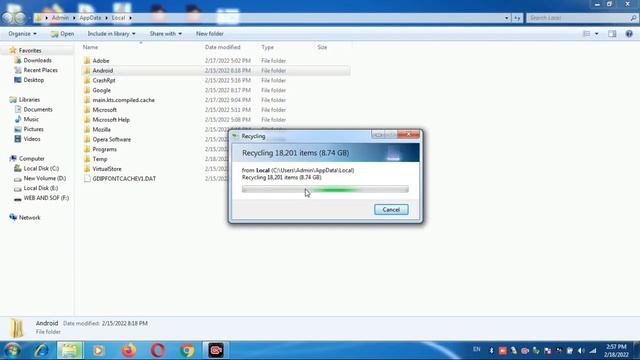Screen dimensions: 640x360
Task: Select the Temp folder
Action: pos(100,159)
